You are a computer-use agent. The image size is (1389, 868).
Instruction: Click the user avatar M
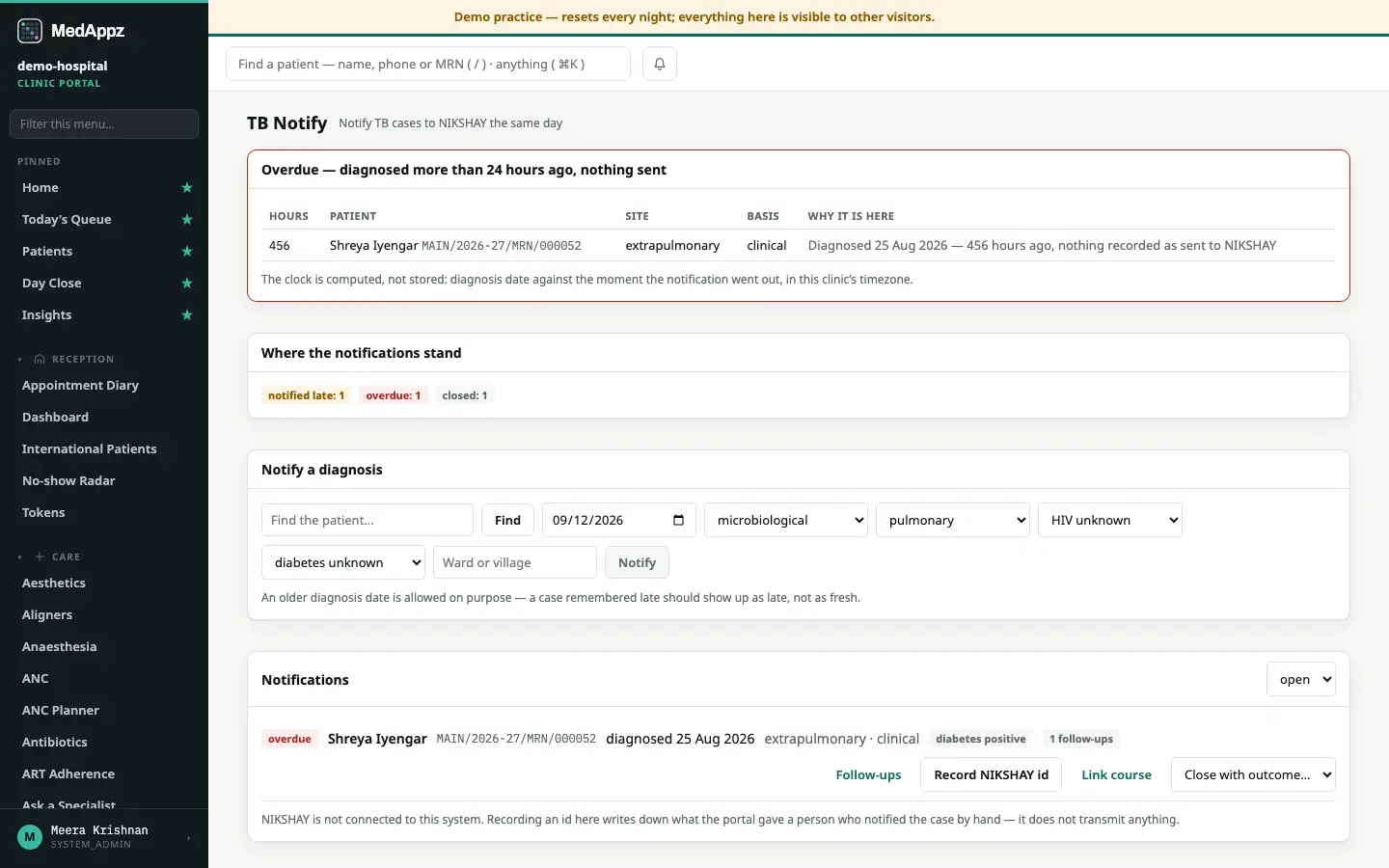click(x=30, y=837)
